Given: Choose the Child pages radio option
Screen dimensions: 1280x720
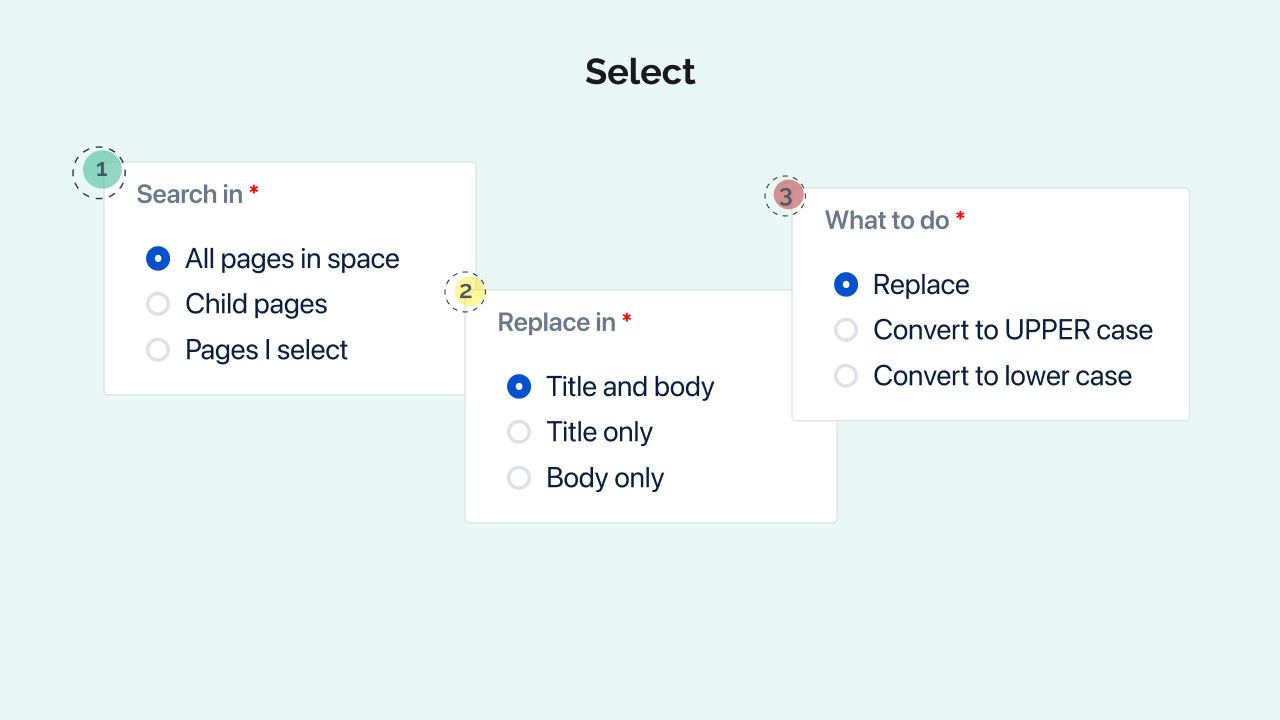Looking at the screenshot, I should [x=158, y=304].
